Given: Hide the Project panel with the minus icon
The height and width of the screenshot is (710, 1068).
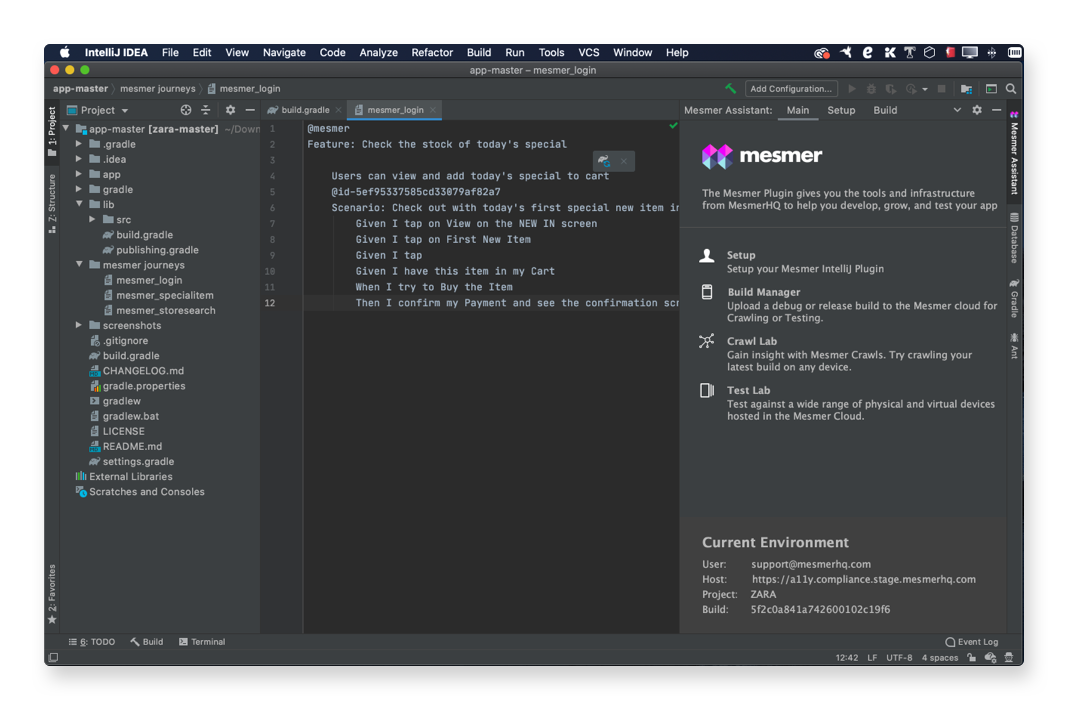Looking at the screenshot, I should (x=250, y=110).
